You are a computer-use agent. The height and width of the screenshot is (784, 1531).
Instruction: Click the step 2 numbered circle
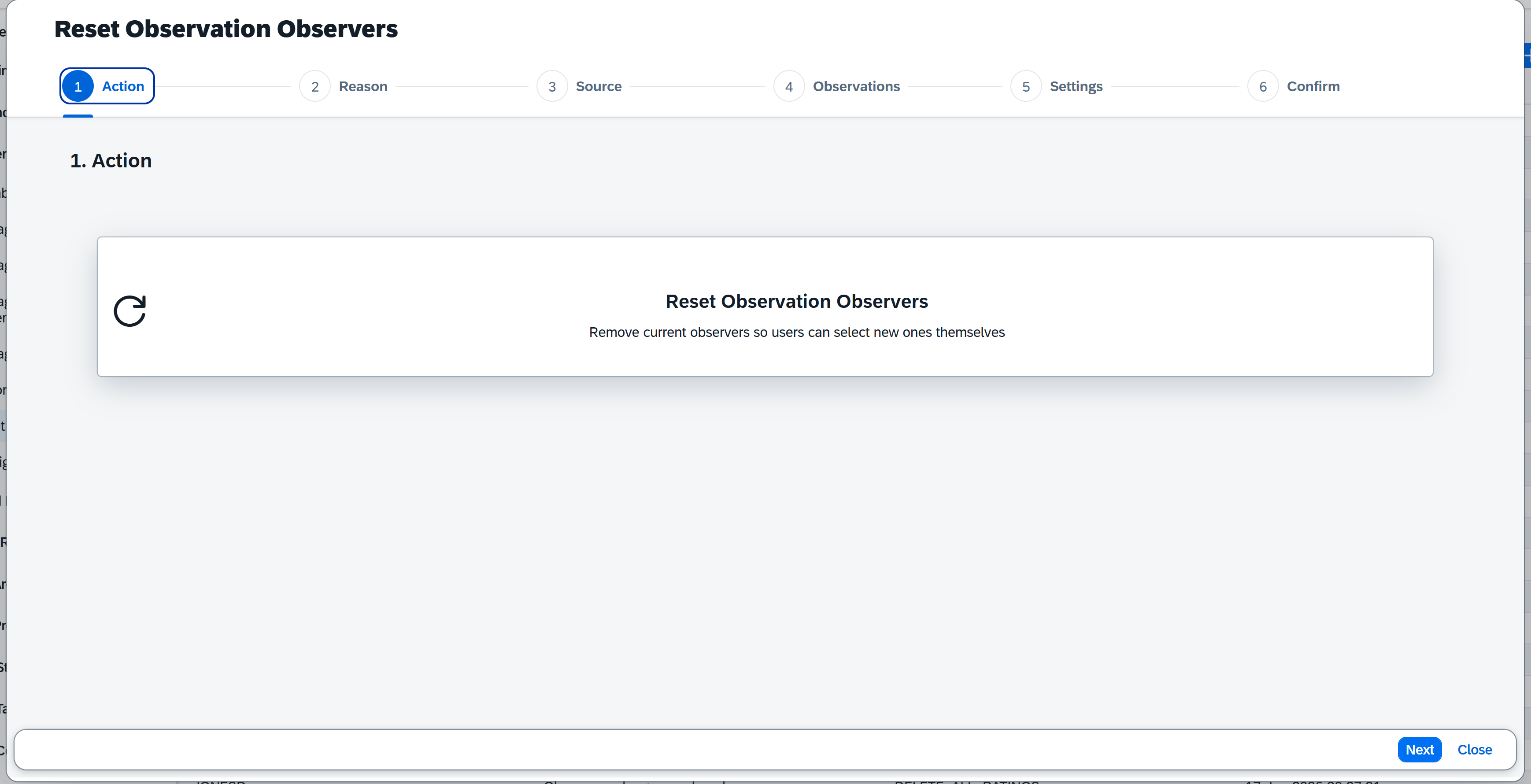click(314, 87)
